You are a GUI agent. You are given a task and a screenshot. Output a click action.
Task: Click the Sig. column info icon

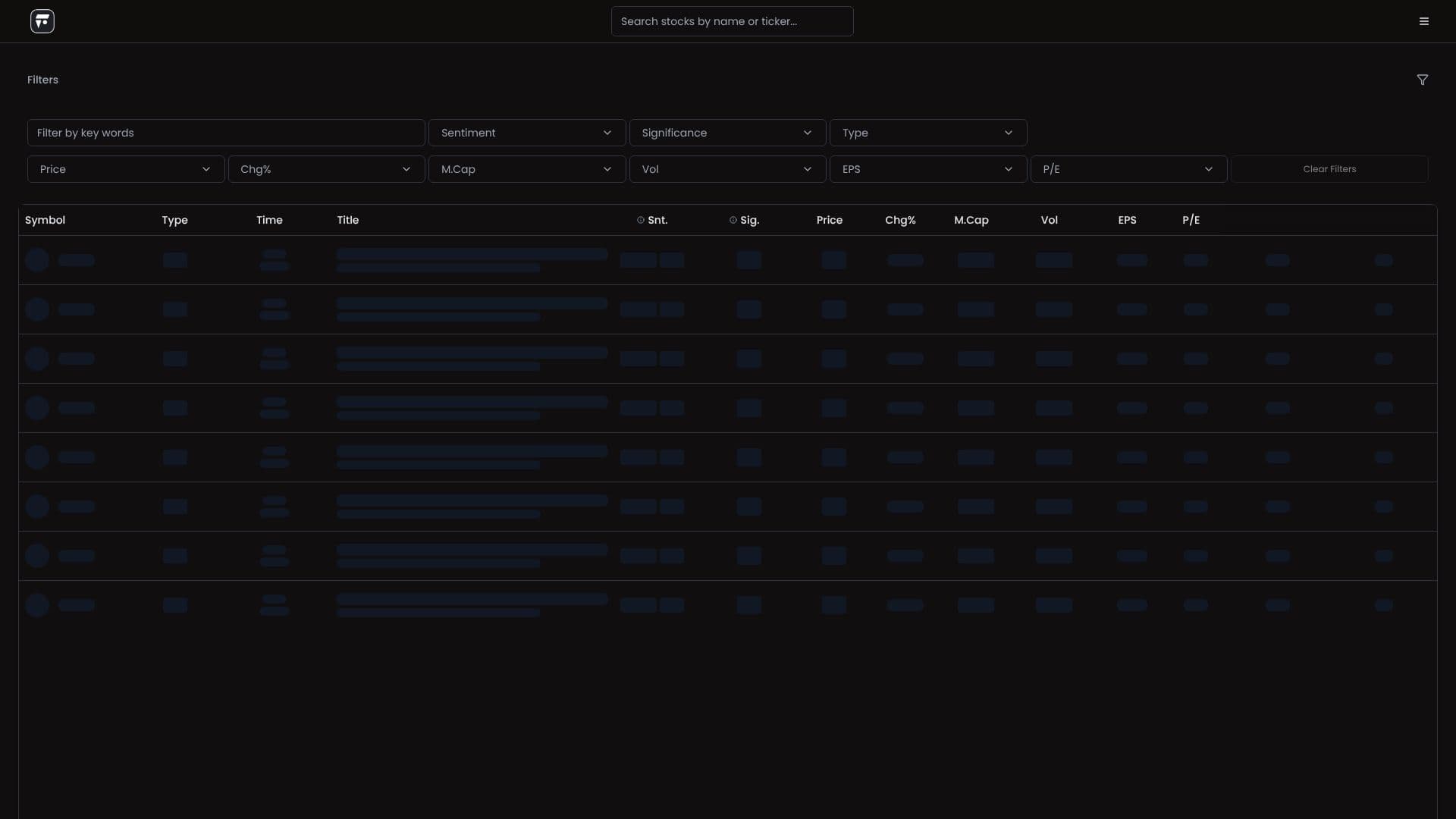733,220
